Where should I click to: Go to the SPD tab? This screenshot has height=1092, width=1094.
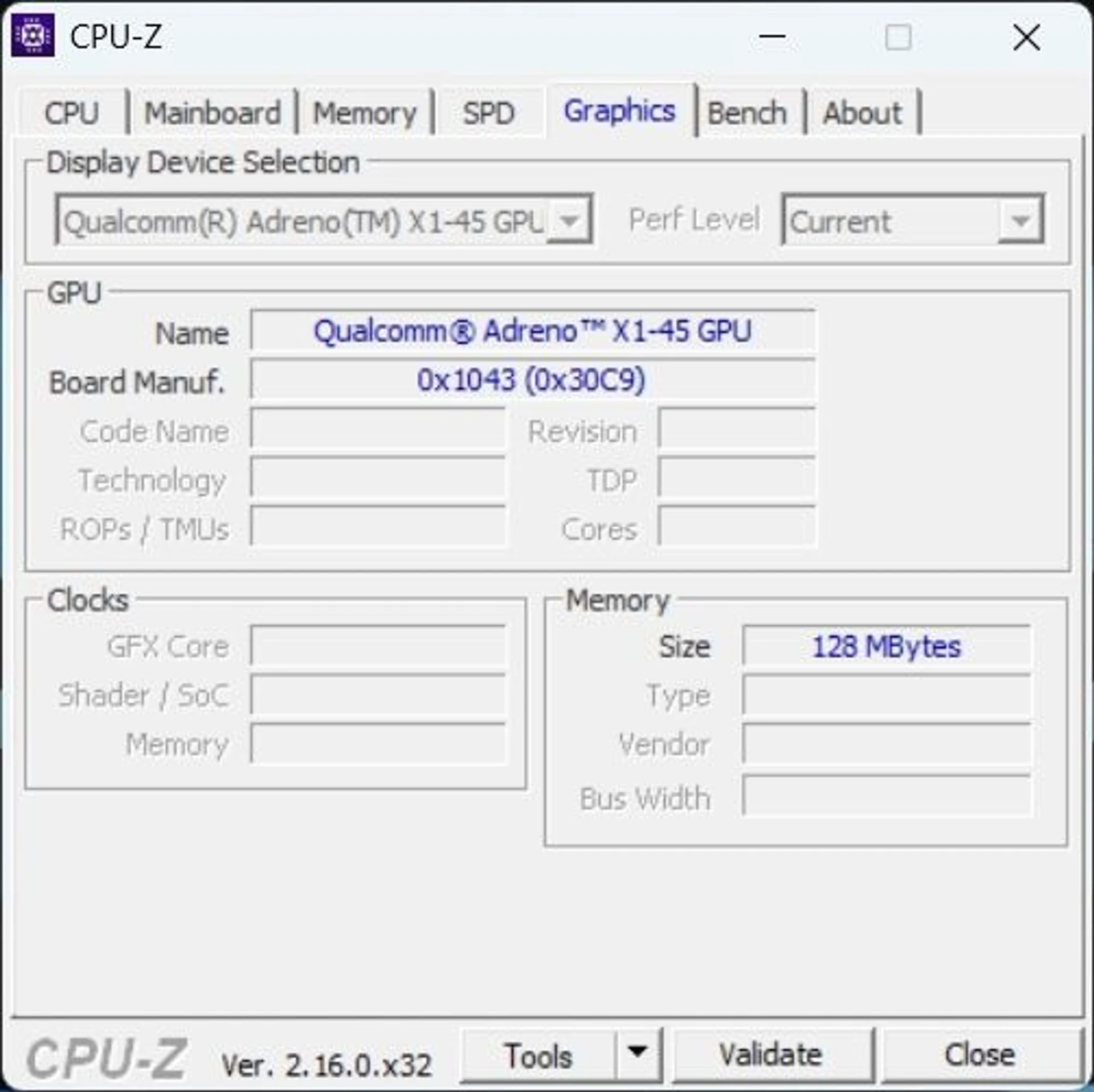(489, 112)
